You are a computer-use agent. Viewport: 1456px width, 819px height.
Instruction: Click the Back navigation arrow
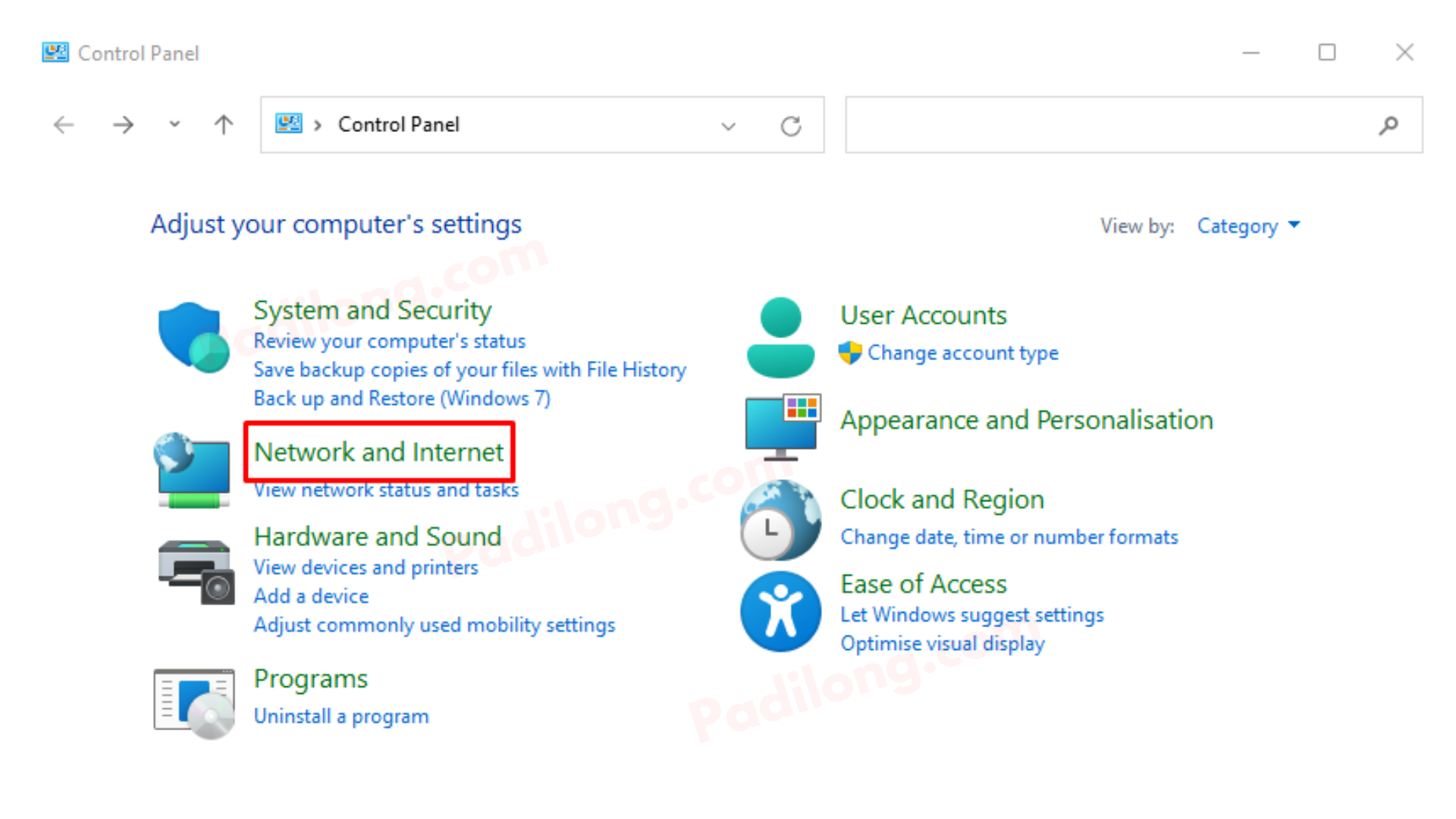point(63,124)
